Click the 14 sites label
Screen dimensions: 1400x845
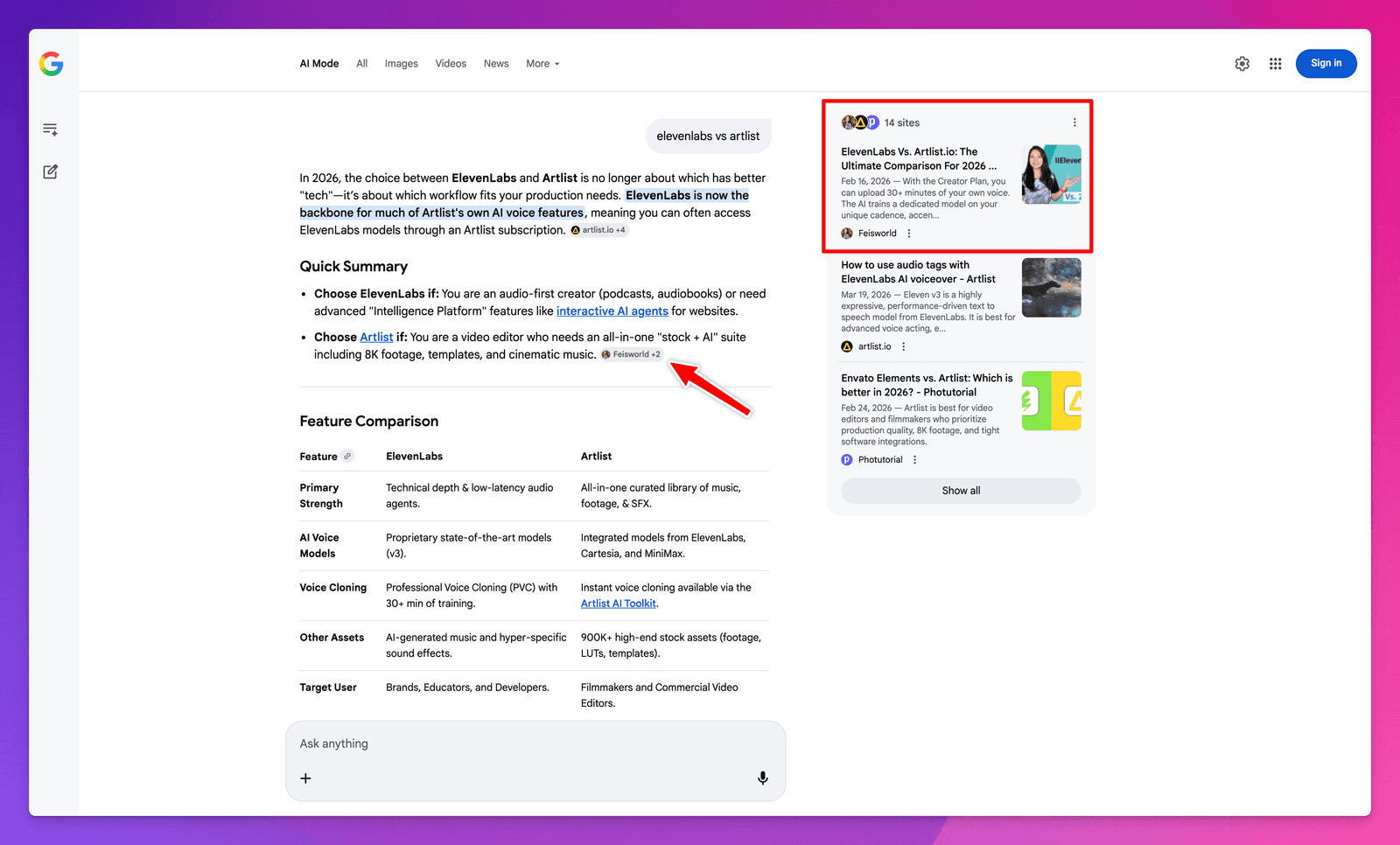pos(902,123)
